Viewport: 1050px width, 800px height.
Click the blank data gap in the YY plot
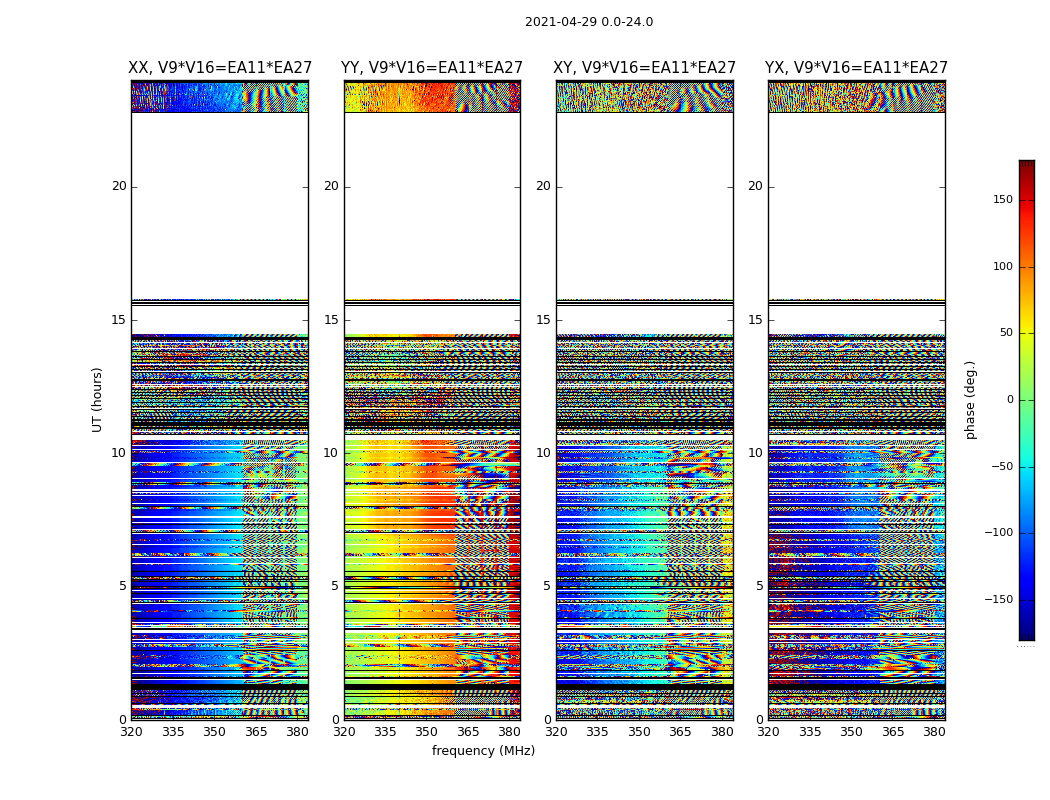pyautogui.click(x=432, y=205)
